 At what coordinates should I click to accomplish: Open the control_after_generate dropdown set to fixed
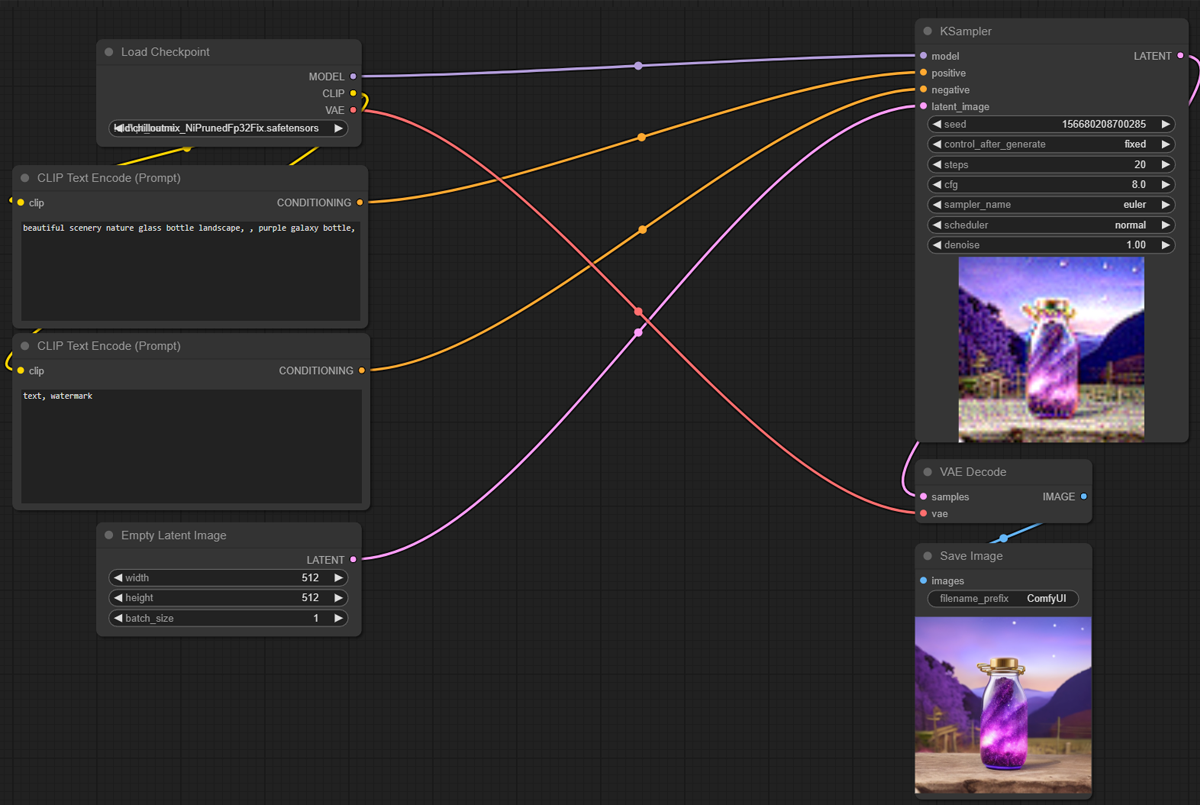click(1050, 144)
